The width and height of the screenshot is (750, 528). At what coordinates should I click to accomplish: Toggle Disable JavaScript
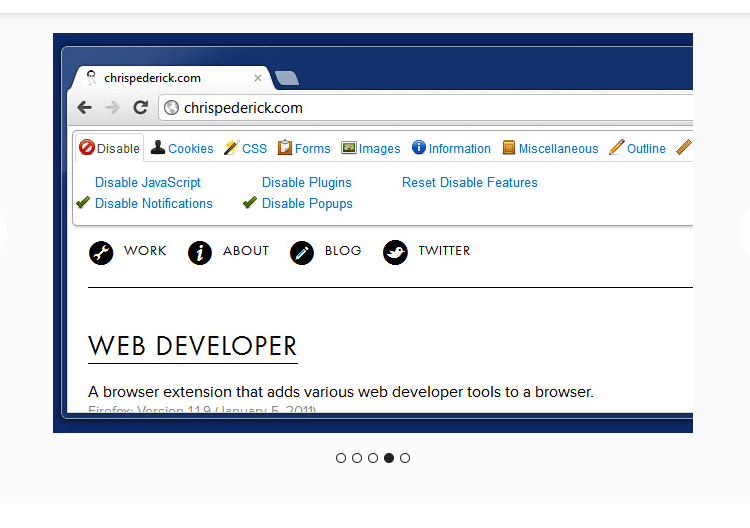coord(148,182)
